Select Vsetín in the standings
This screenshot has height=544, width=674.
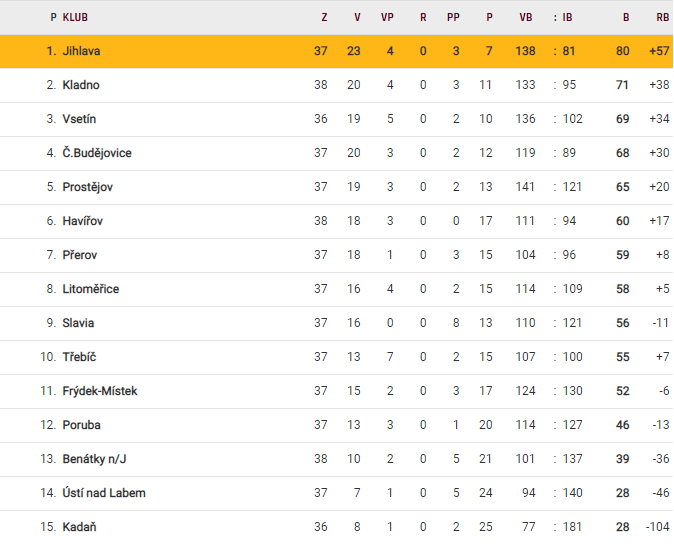click(x=79, y=119)
